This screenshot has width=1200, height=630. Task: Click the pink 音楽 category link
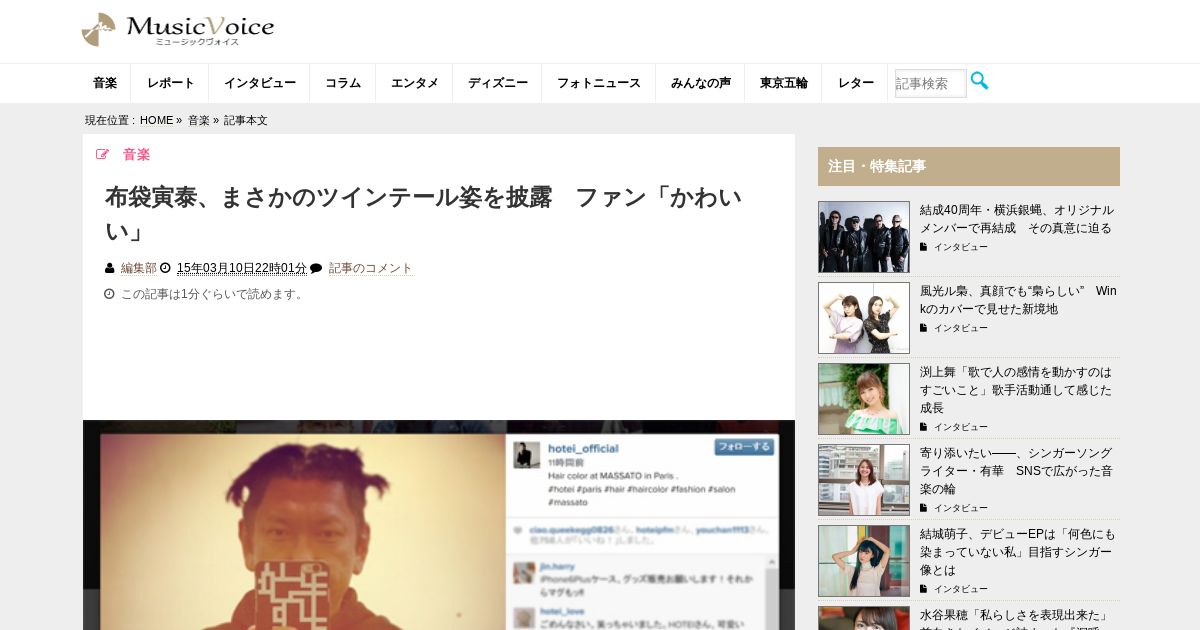coord(137,154)
